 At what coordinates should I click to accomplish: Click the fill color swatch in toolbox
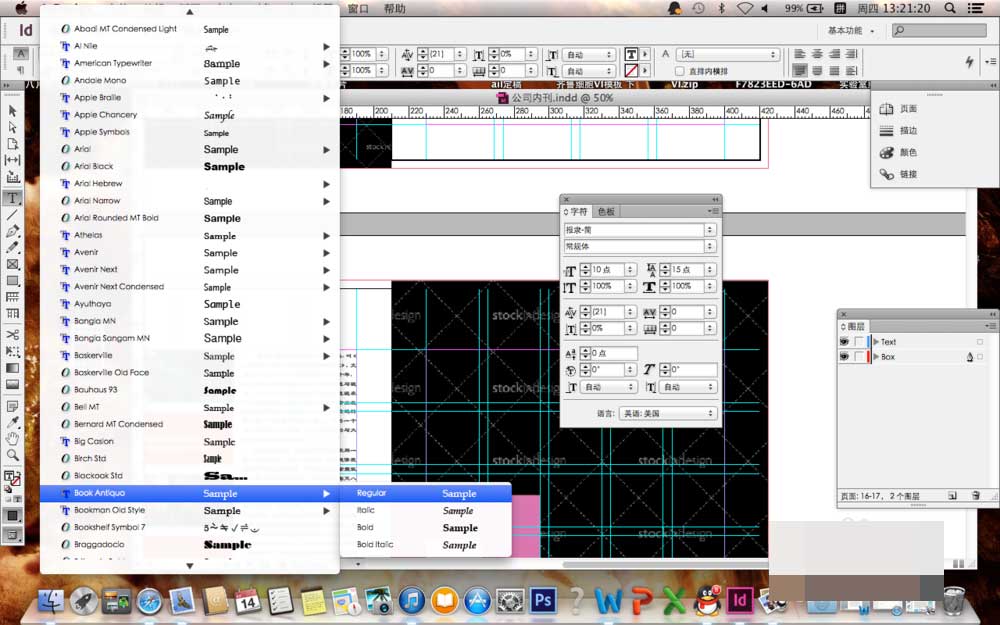click(10, 477)
